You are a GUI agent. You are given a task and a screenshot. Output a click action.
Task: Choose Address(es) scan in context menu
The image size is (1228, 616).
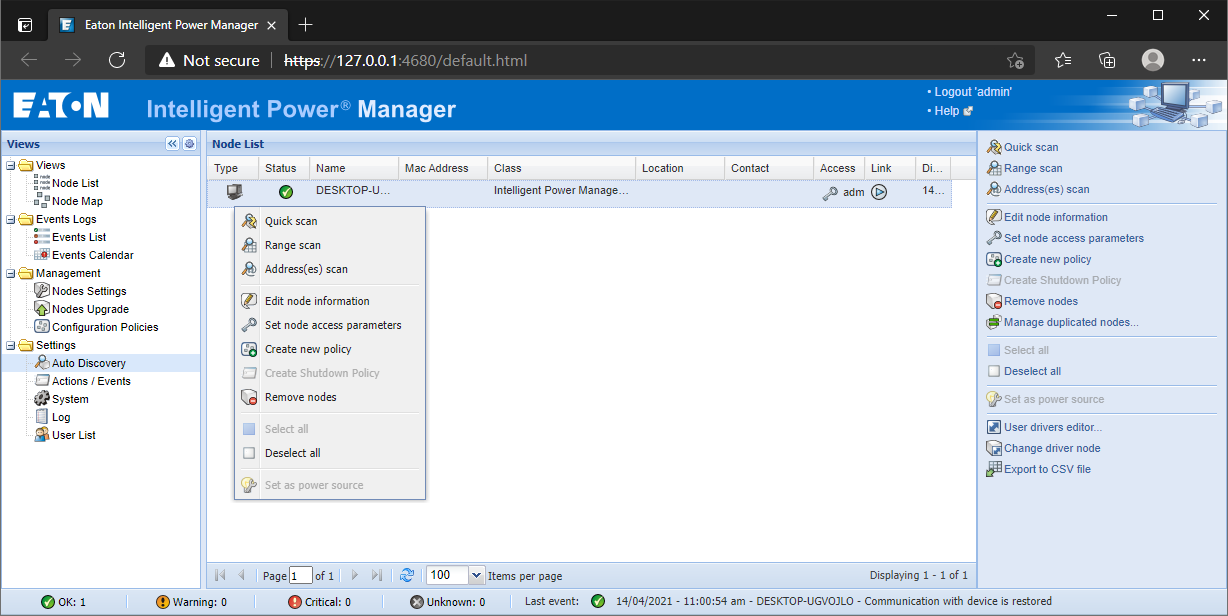point(330,269)
